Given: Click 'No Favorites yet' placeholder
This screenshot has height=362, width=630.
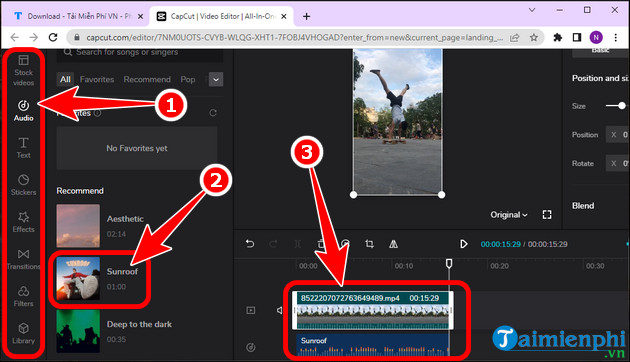Looking at the screenshot, I should [x=137, y=148].
